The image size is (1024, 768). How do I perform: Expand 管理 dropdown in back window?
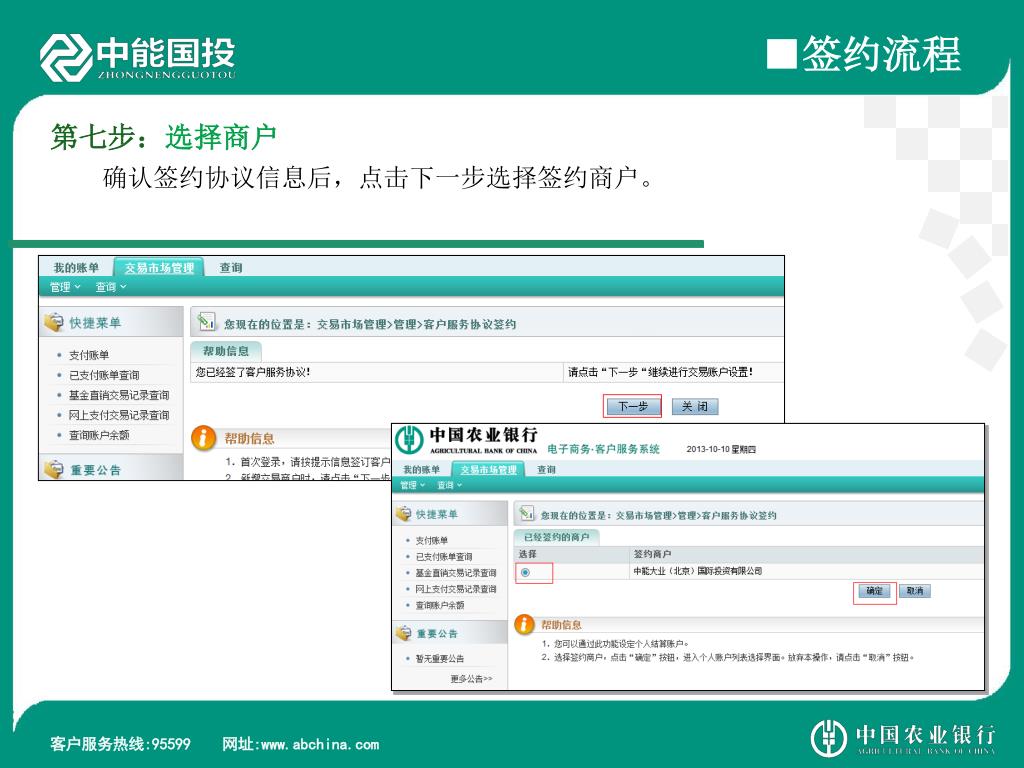click(65, 287)
